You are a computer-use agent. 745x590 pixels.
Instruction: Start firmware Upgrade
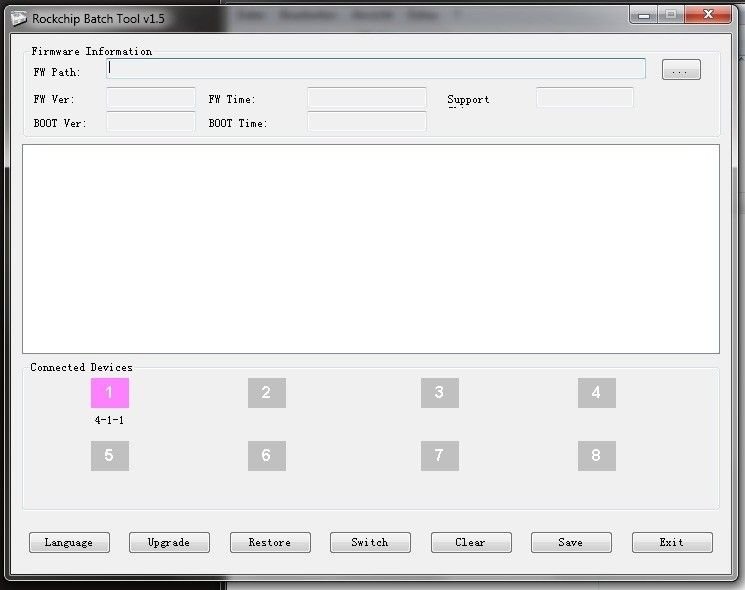click(x=169, y=542)
